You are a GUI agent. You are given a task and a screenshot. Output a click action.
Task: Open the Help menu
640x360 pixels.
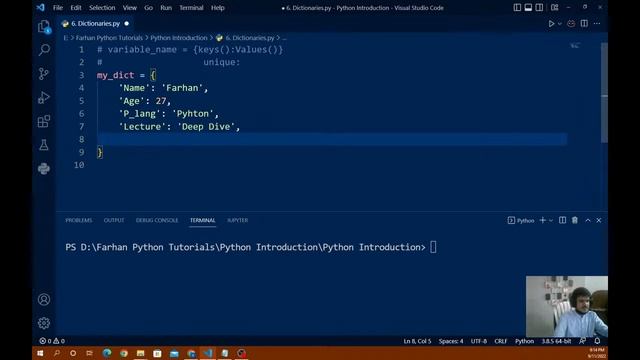[218, 8]
